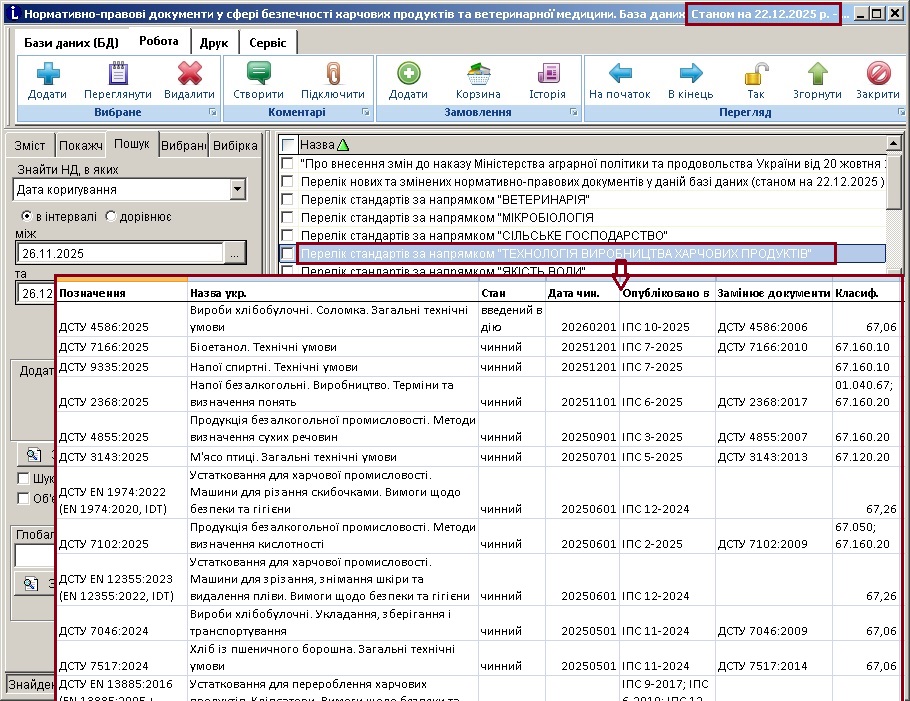The height and width of the screenshot is (701, 910).
Task: Select the 'в інтервалі' radio button
Action: (27, 216)
